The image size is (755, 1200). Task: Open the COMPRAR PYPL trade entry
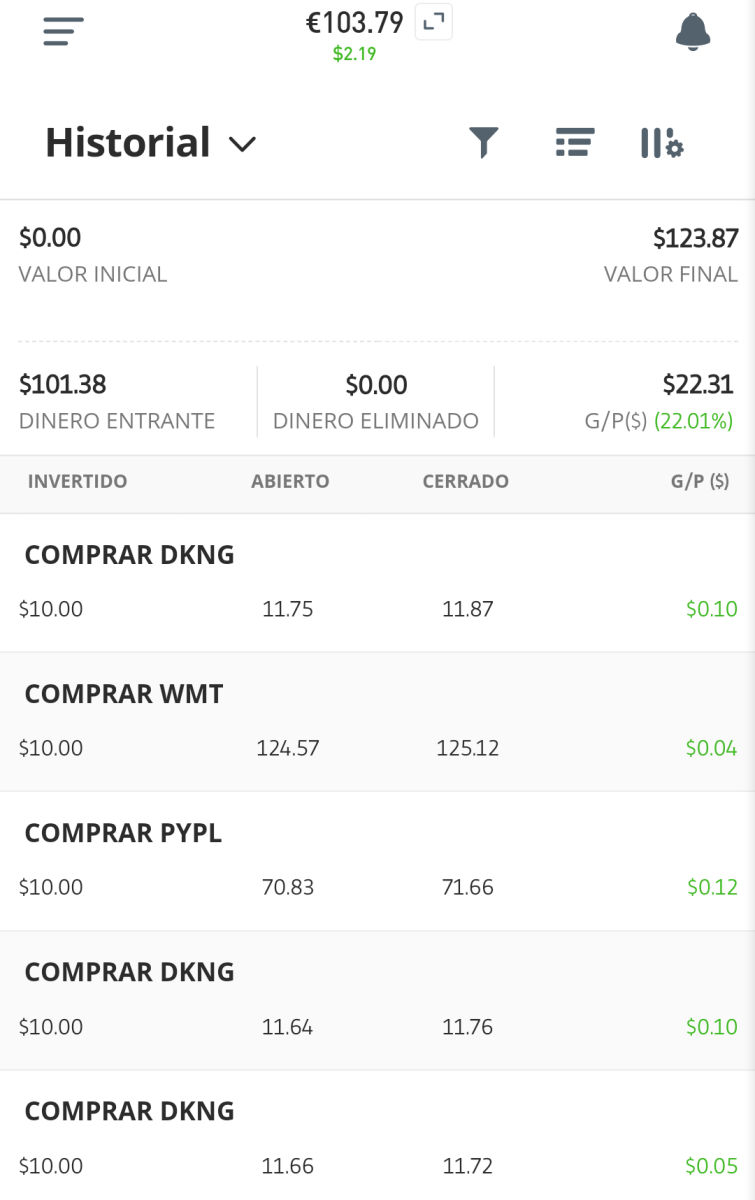[377, 861]
